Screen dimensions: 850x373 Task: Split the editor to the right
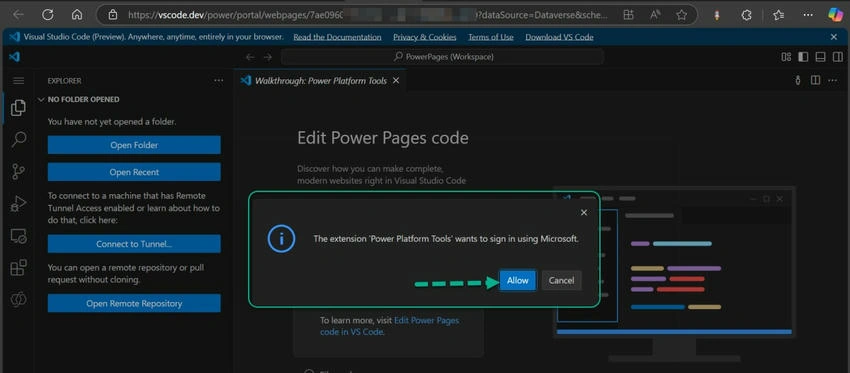815,80
